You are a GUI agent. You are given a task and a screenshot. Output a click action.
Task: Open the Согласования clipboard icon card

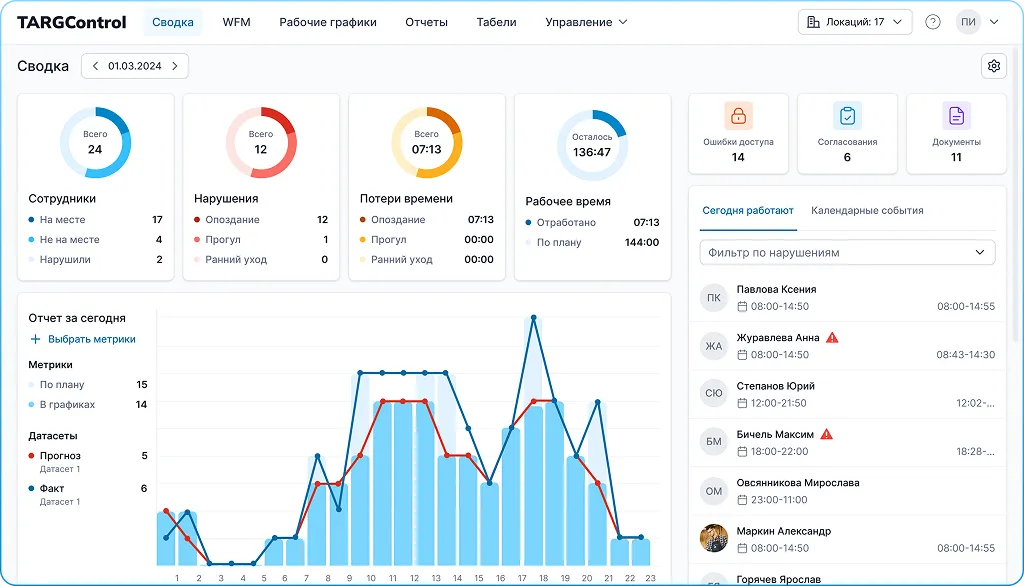click(x=847, y=116)
